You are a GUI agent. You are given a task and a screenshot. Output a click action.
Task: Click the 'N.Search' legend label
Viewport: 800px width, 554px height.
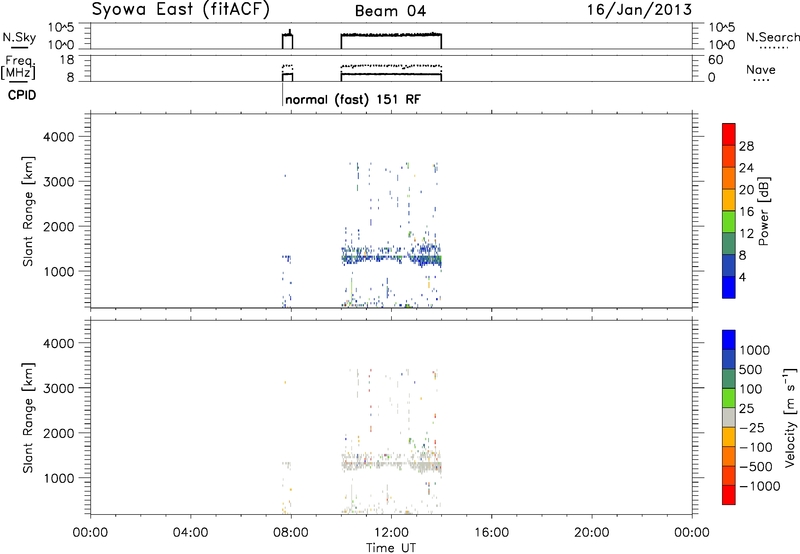click(x=772, y=37)
